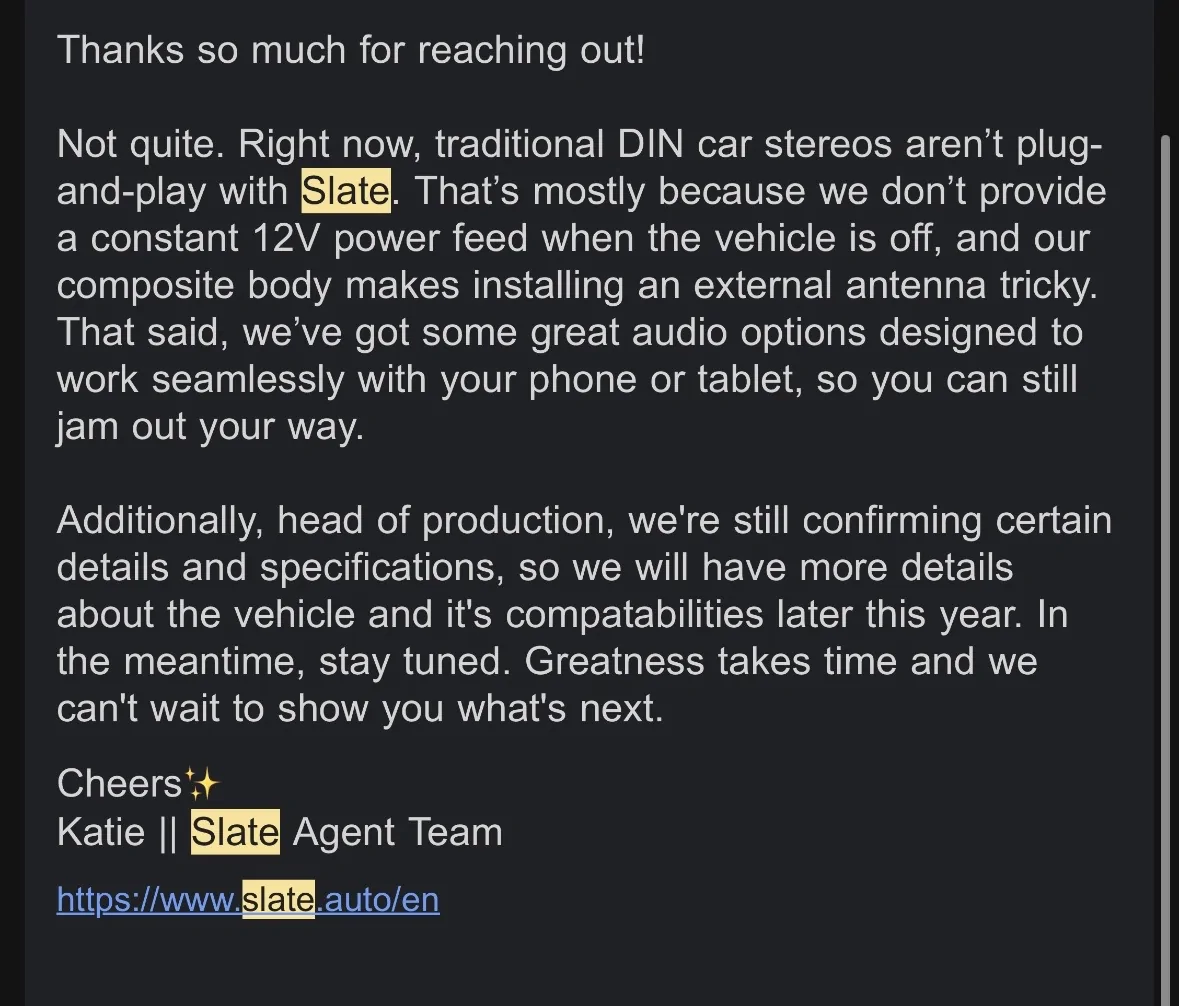Open the slate.auto website link
This screenshot has width=1179, height=1006.
coord(248,900)
